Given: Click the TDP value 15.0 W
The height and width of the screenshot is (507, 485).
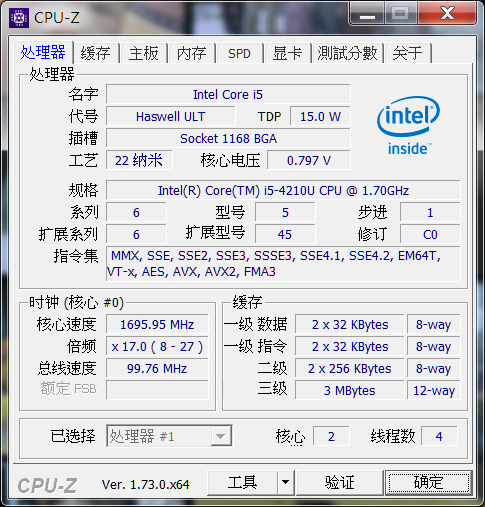Looking at the screenshot, I should [x=320, y=116].
